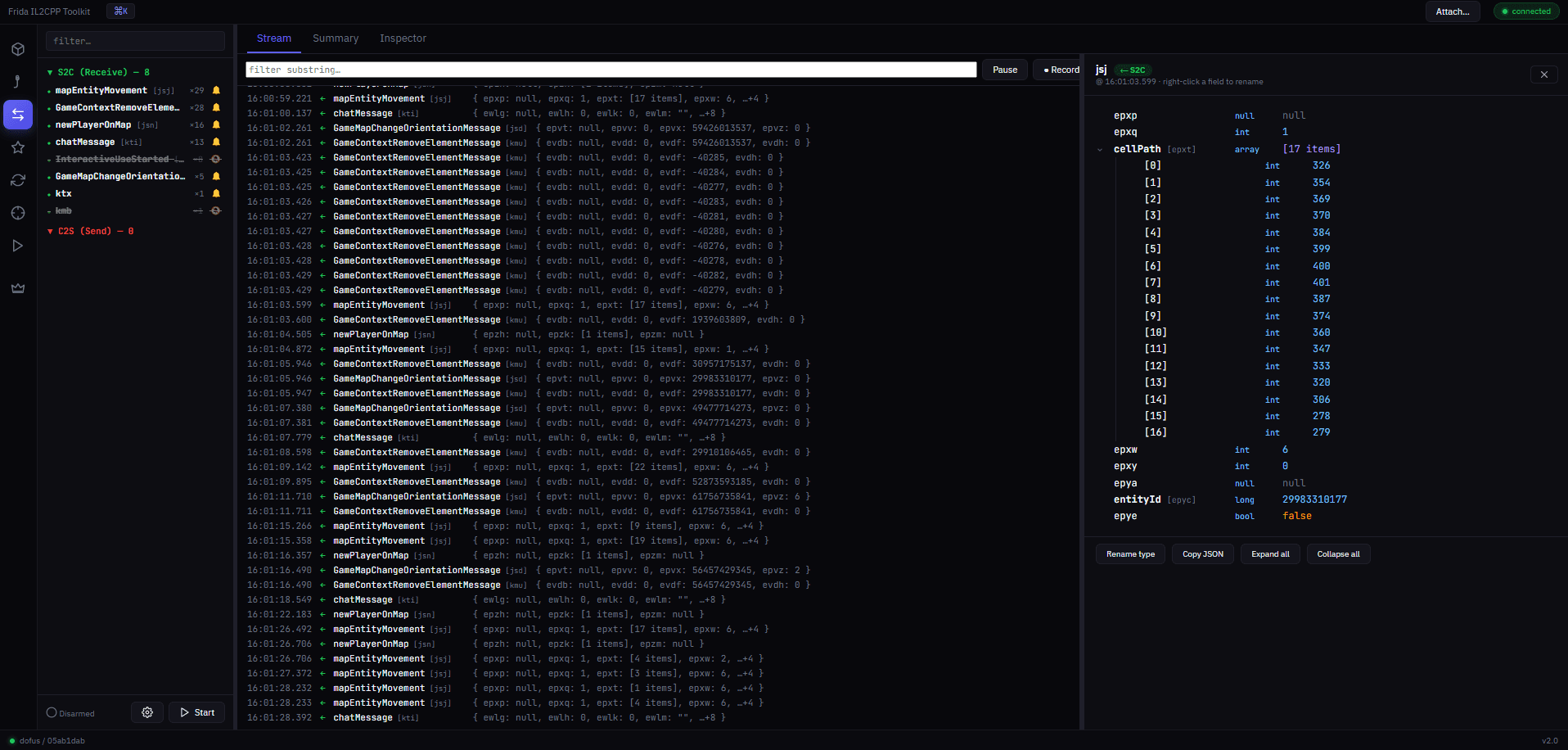Select the highlighted two-arrows packet stream icon
1568x750 pixels.
(x=18, y=115)
